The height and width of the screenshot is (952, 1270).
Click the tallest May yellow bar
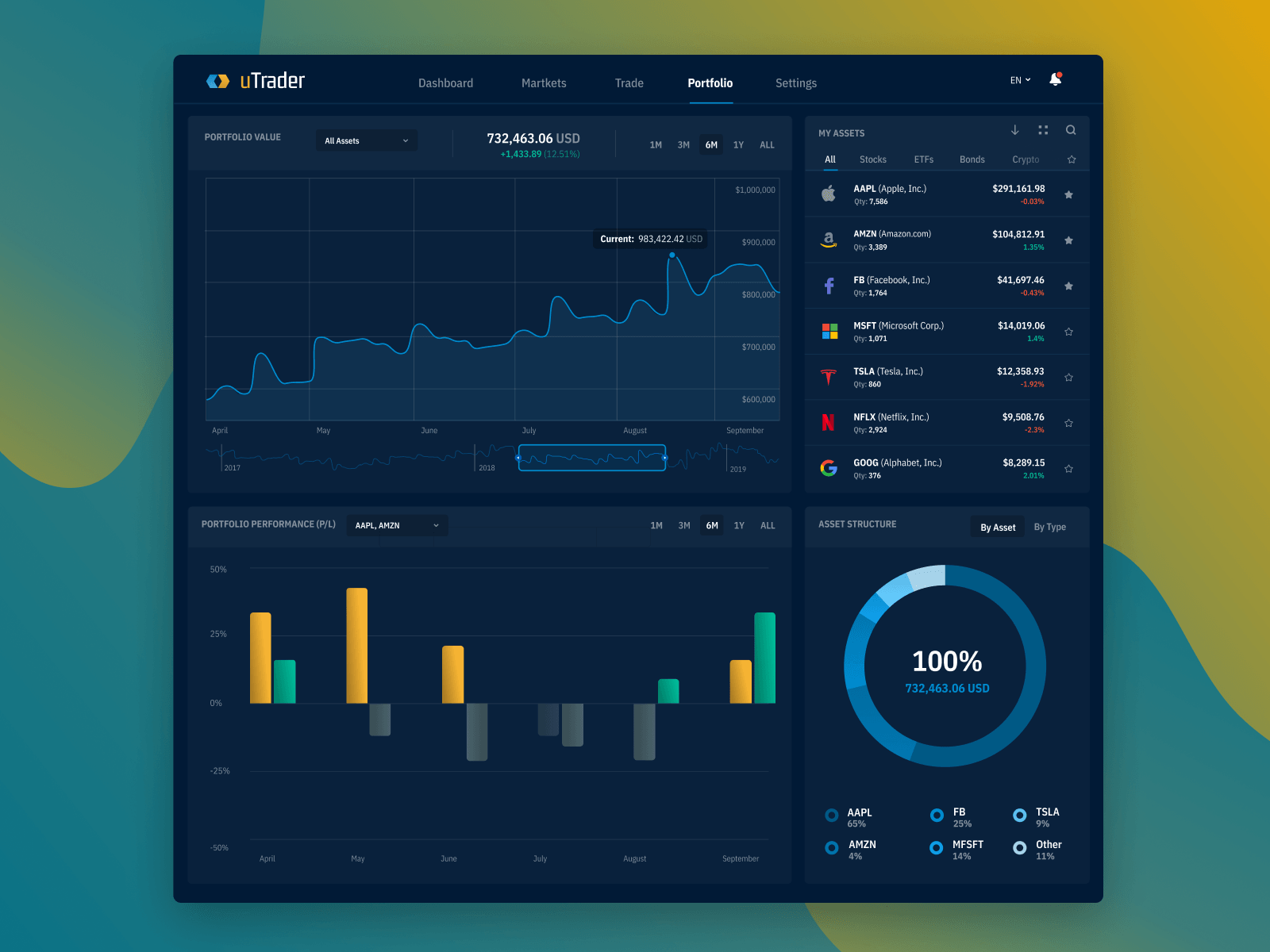click(357, 646)
